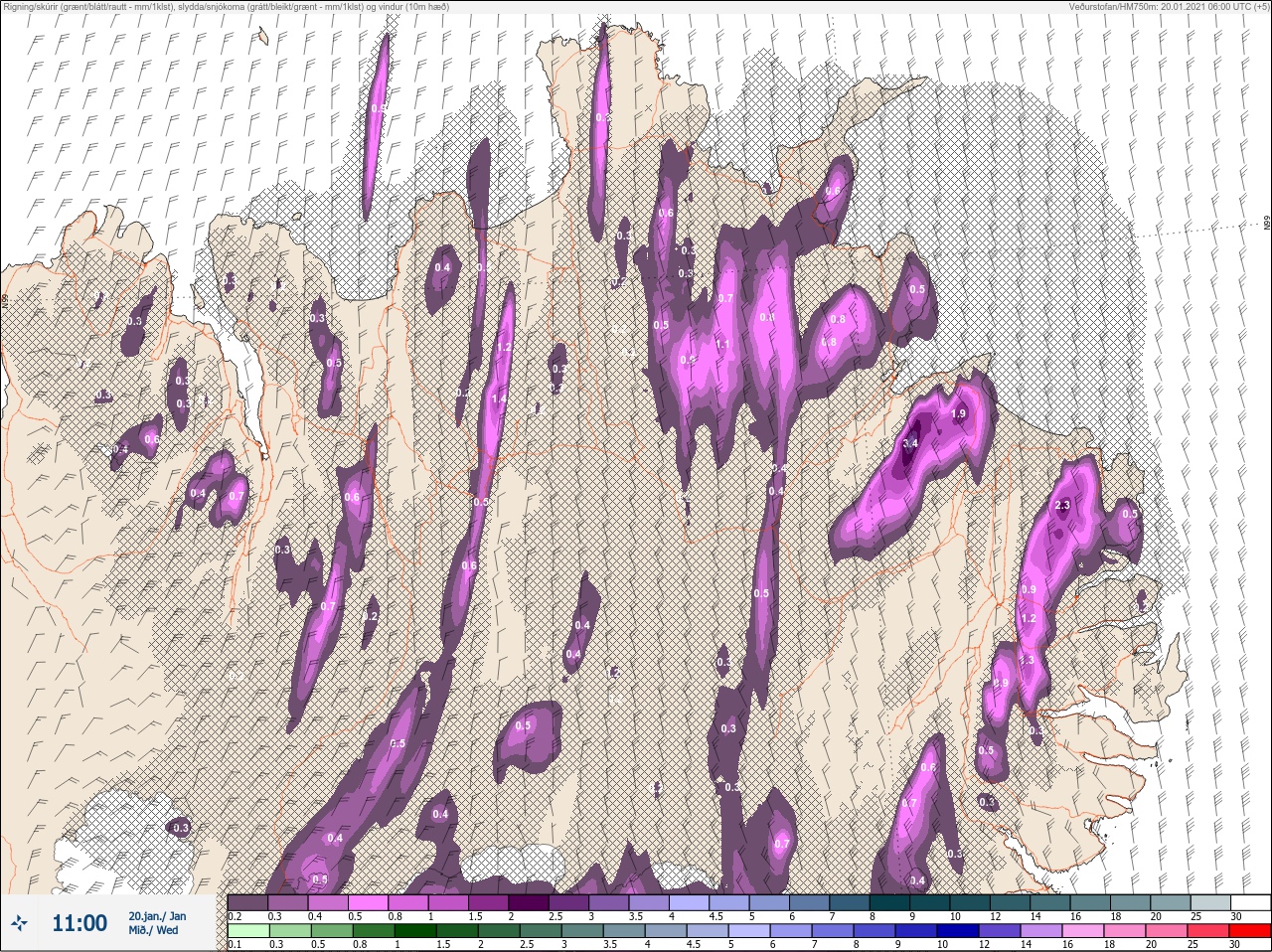Click the 2.3 precipitation value on the map

click(x=1062, y=506)
